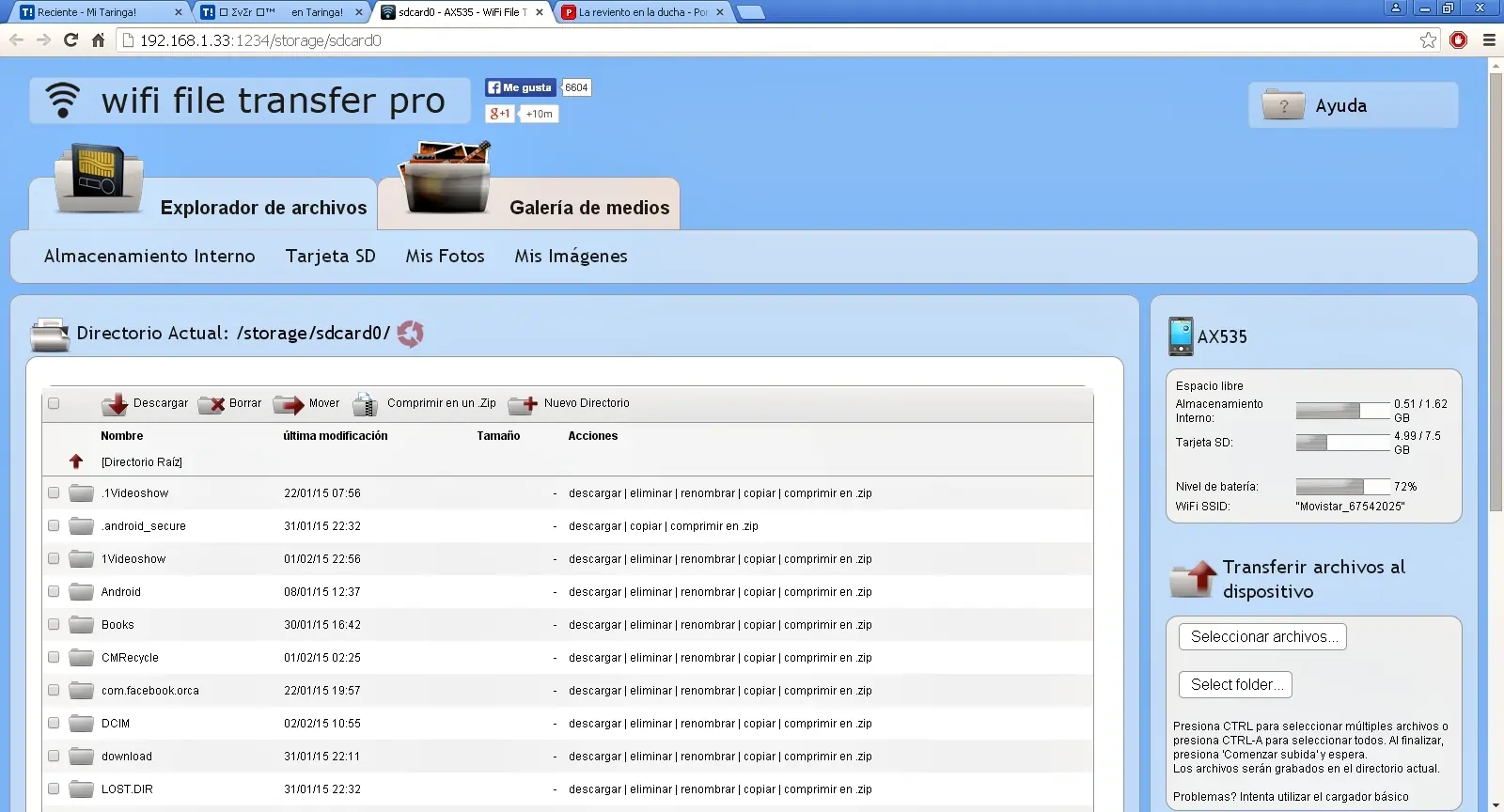Click the folder icon of .1Videoshow
Viewport: 1504px width, 812px height.
[x=82, y=492]
